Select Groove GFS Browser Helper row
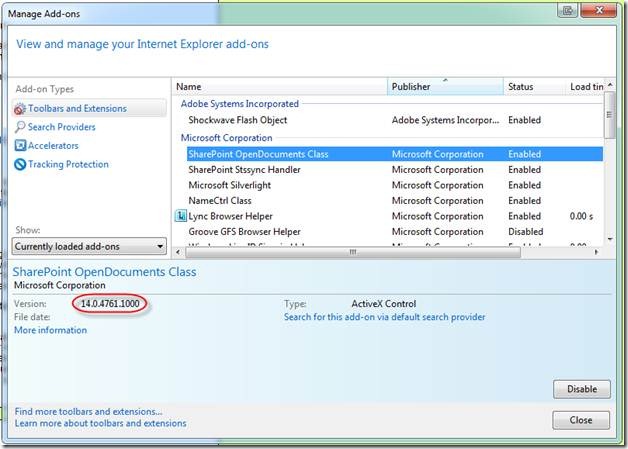Screen dimensions: 628x449 coord(395,232)
